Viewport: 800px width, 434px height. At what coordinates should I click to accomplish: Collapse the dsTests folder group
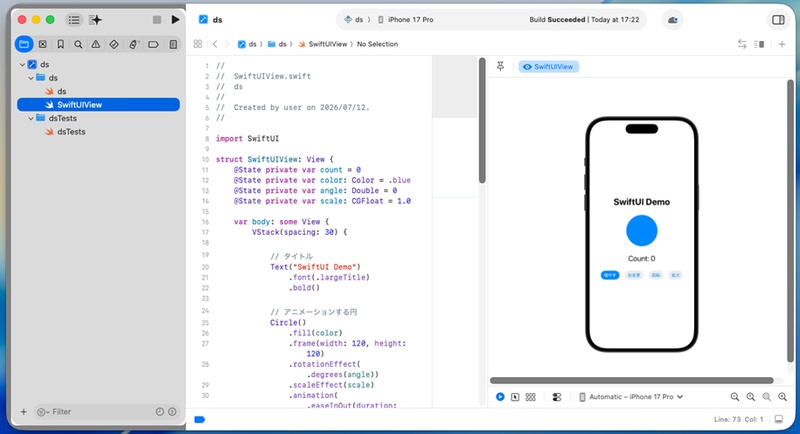(31, 118)
